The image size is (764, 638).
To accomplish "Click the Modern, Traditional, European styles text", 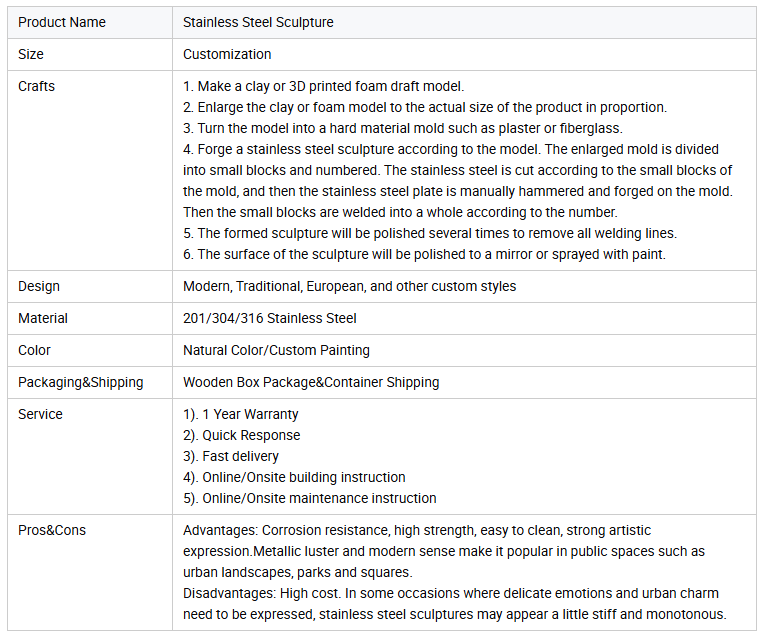I will click(x=349, y=286).
